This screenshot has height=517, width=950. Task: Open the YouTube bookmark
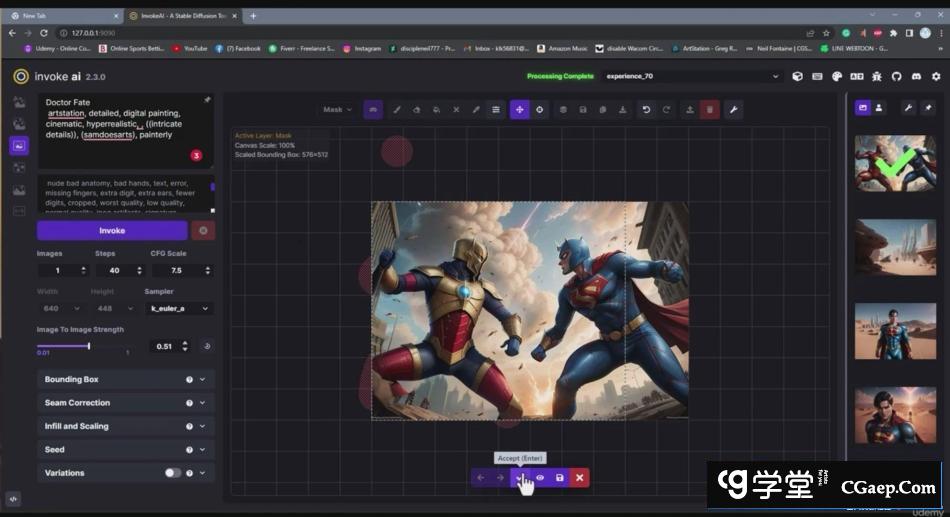[190, 48]
